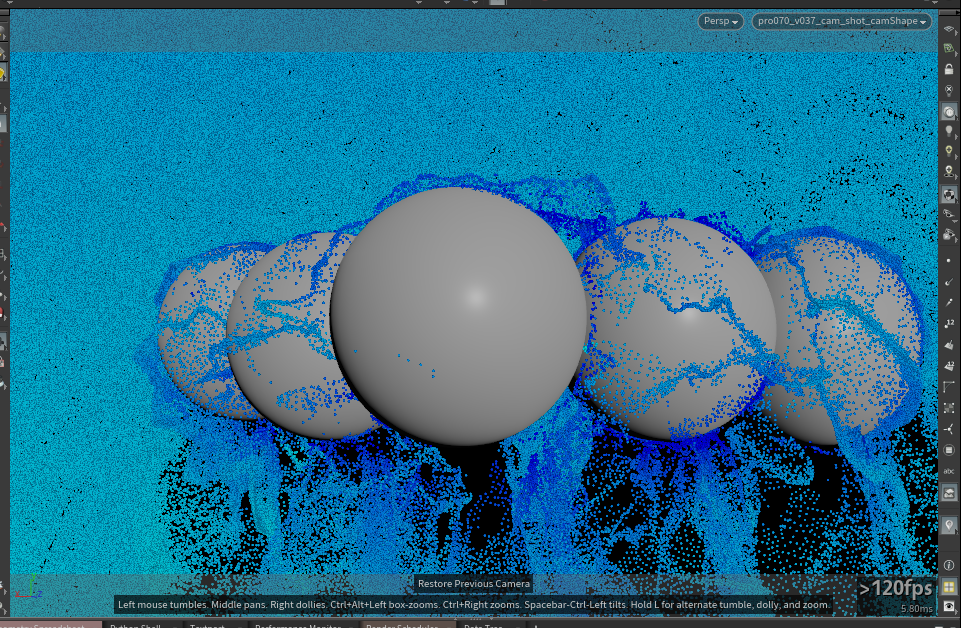
Task: Click the viewport info 'i' icon
Action: [x=949, y=565]
